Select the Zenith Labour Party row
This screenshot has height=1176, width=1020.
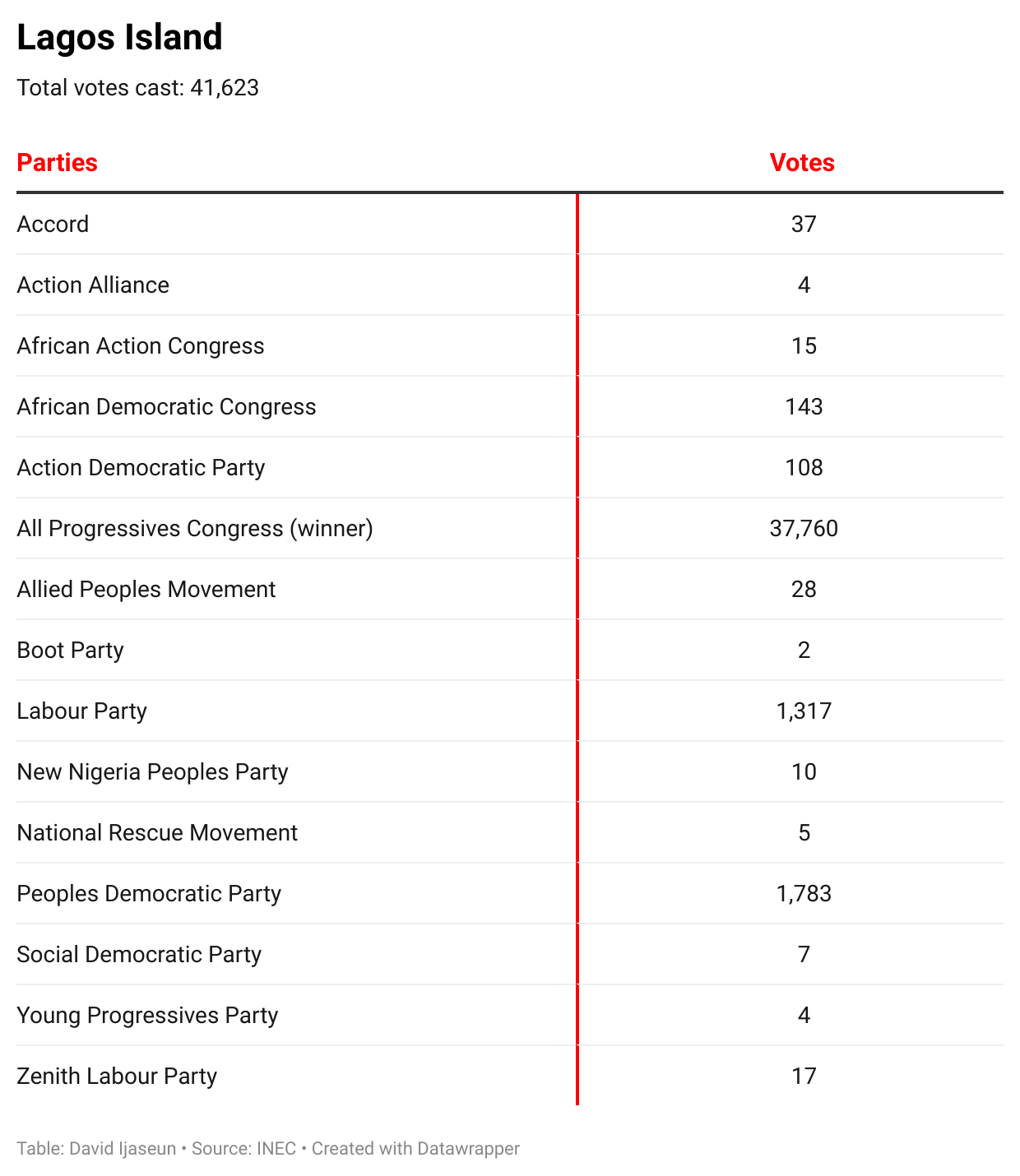(x=117, y=1076)
